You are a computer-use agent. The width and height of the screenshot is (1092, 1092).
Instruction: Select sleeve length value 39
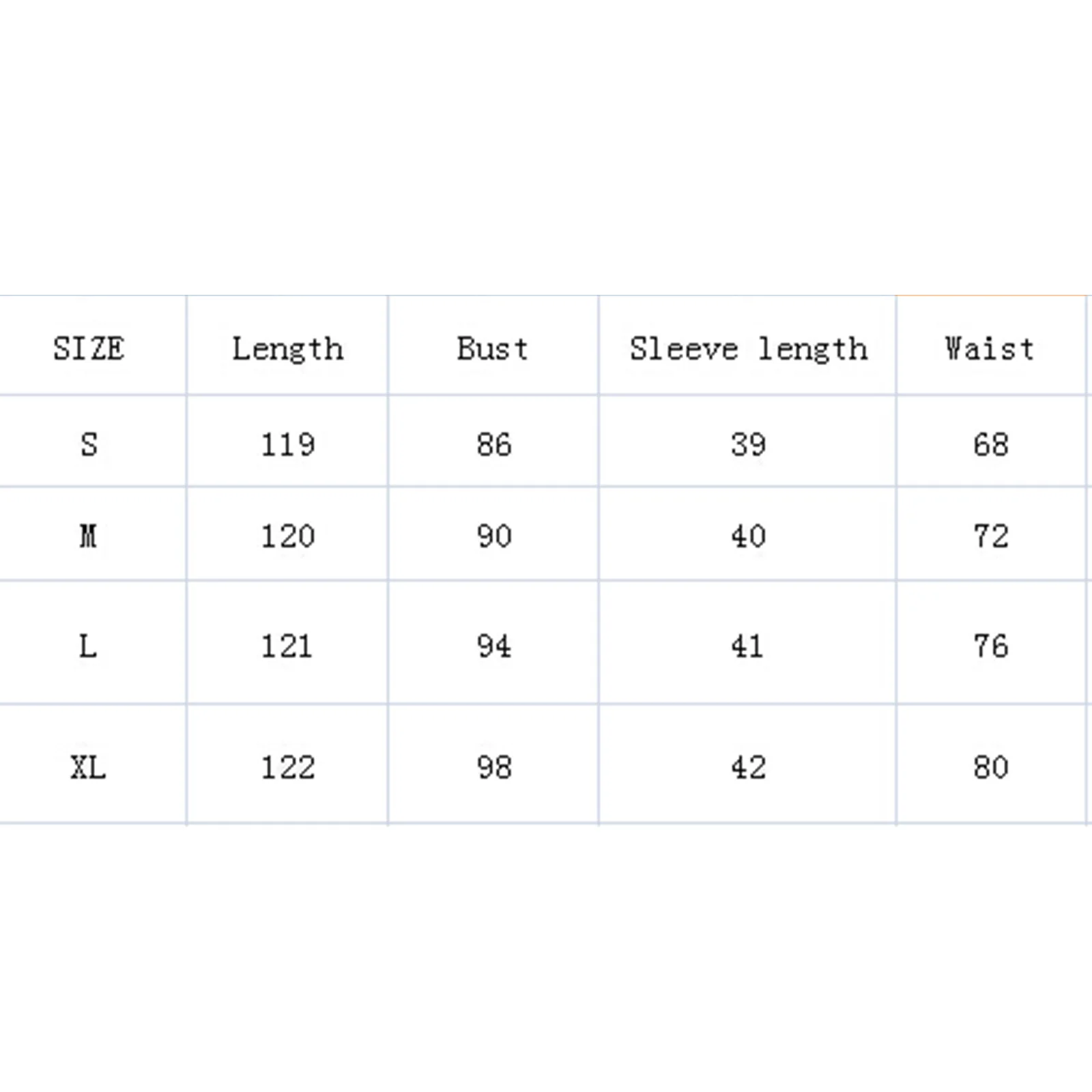[x=748, y=445]
